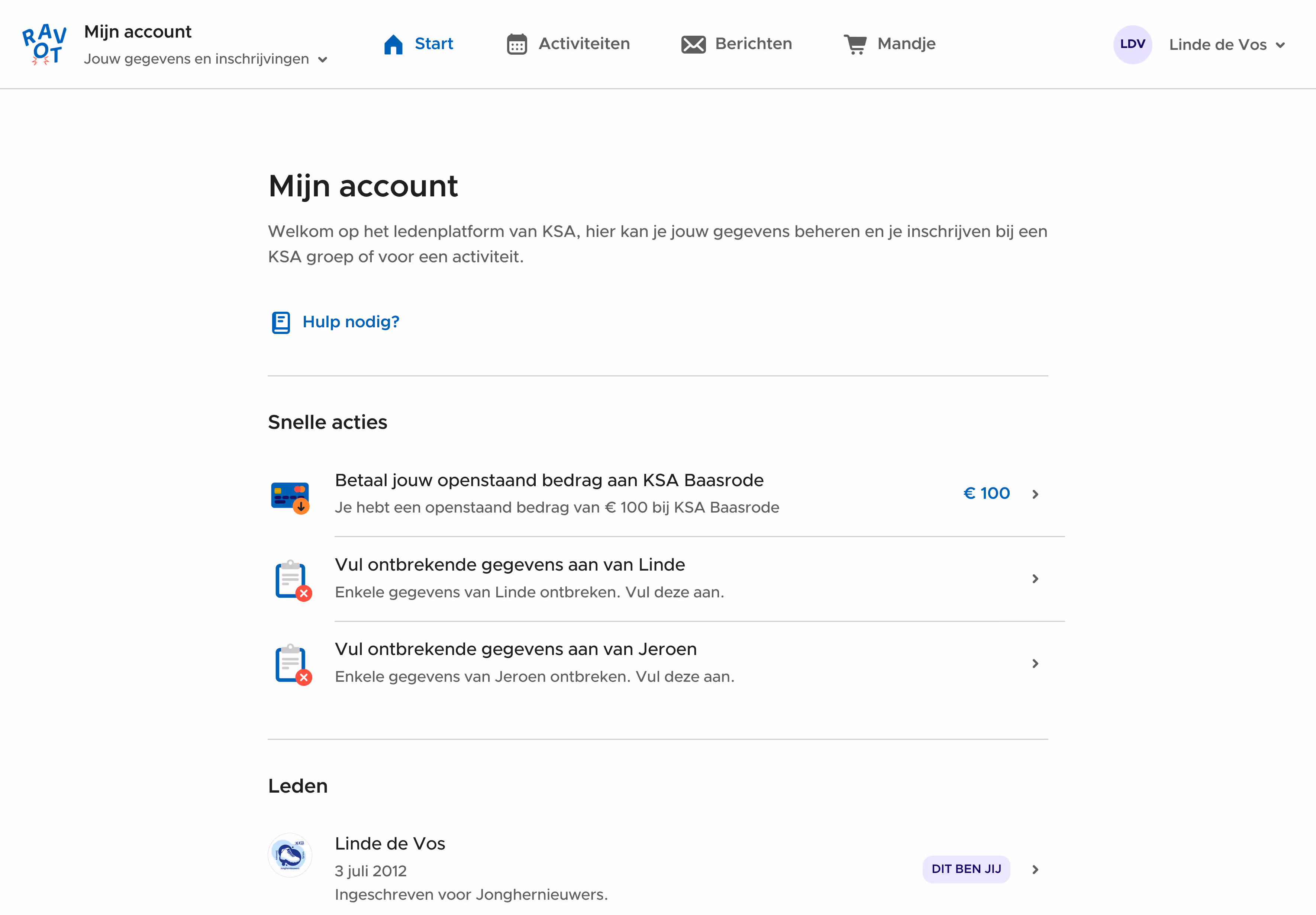
Task: Click the credit card payment icon
Action: click(290, 497)
